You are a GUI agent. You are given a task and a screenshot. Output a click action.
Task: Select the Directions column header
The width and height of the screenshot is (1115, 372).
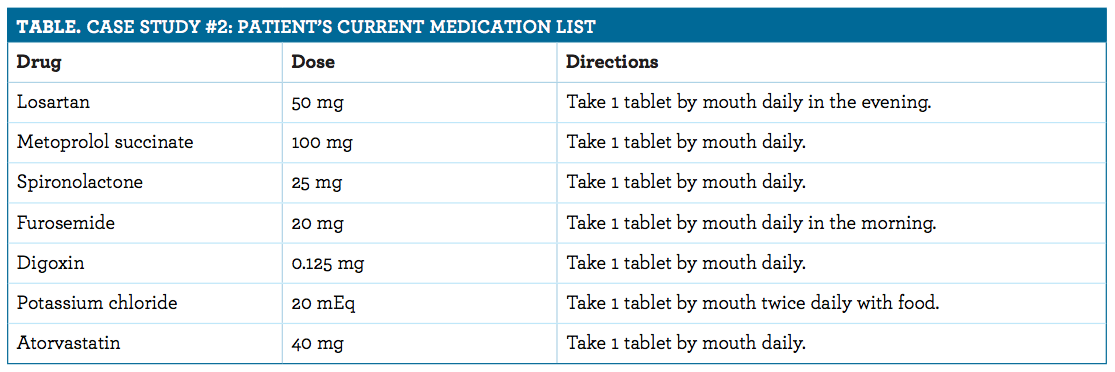tap(612, 62)
